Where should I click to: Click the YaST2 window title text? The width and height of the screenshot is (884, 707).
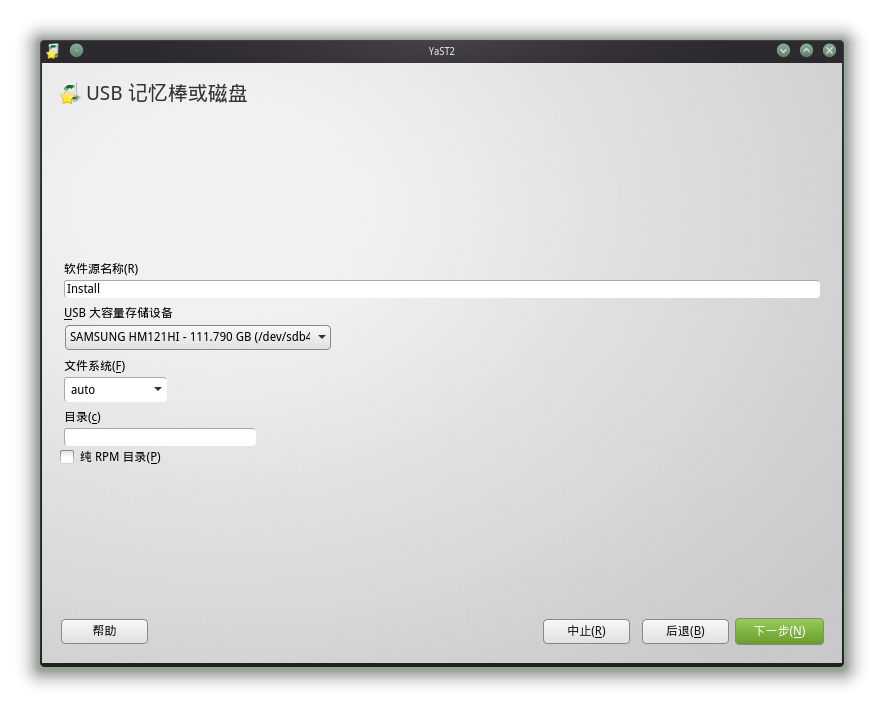point(441,51)
